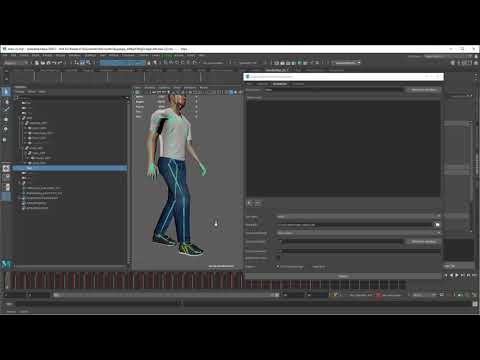
Task: Open the first dropdown below dialog list
Action: [358, 217]
